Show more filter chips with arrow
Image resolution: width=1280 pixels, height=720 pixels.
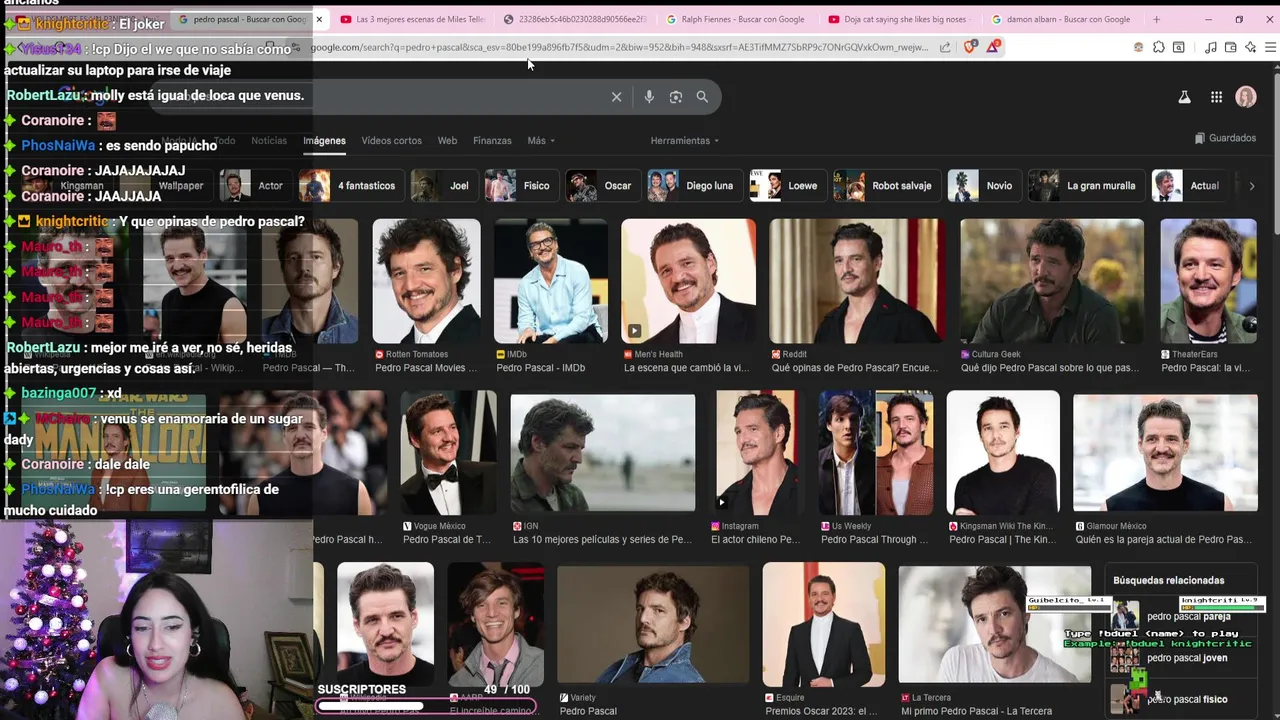pos(1251,186)
